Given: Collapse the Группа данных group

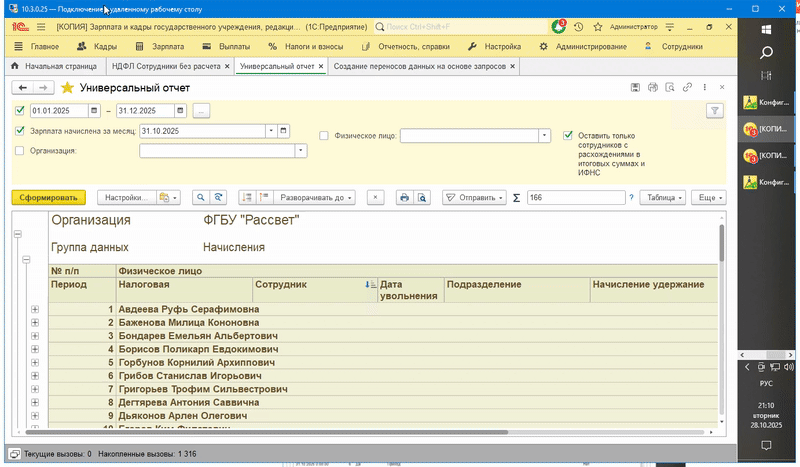Looking at the screenshot, I should 26,260.
